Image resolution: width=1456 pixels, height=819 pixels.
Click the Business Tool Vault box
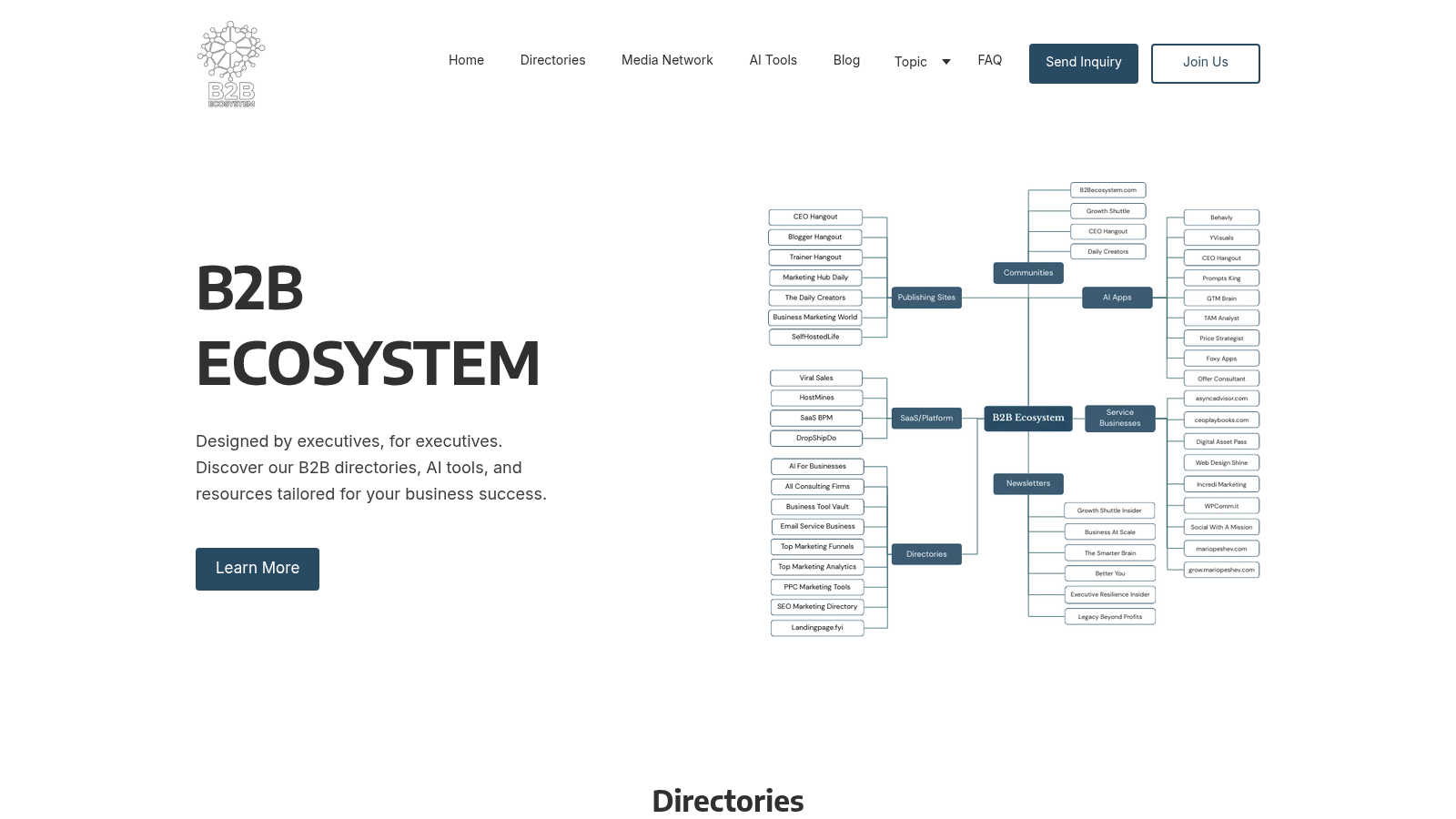coord(817,507)
